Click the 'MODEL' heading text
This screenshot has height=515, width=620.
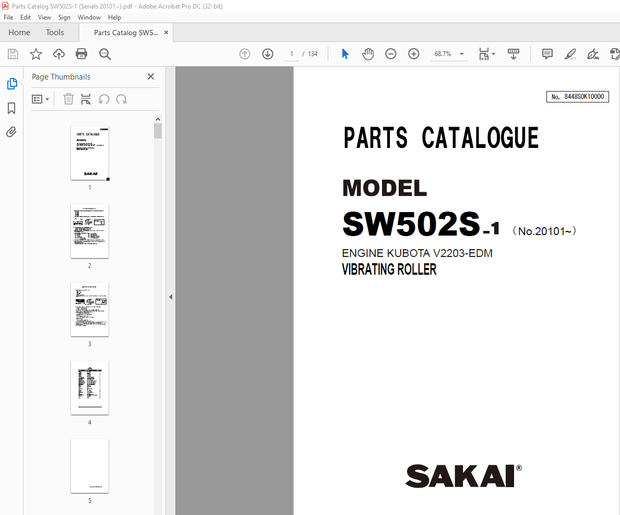(x=385, y=188)
